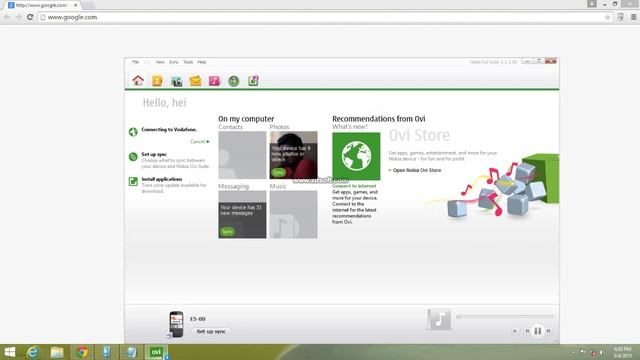Reload the page in Chrome
This screenshot has width=640, height=360.
pyautogui.click(x=30, y=17)
